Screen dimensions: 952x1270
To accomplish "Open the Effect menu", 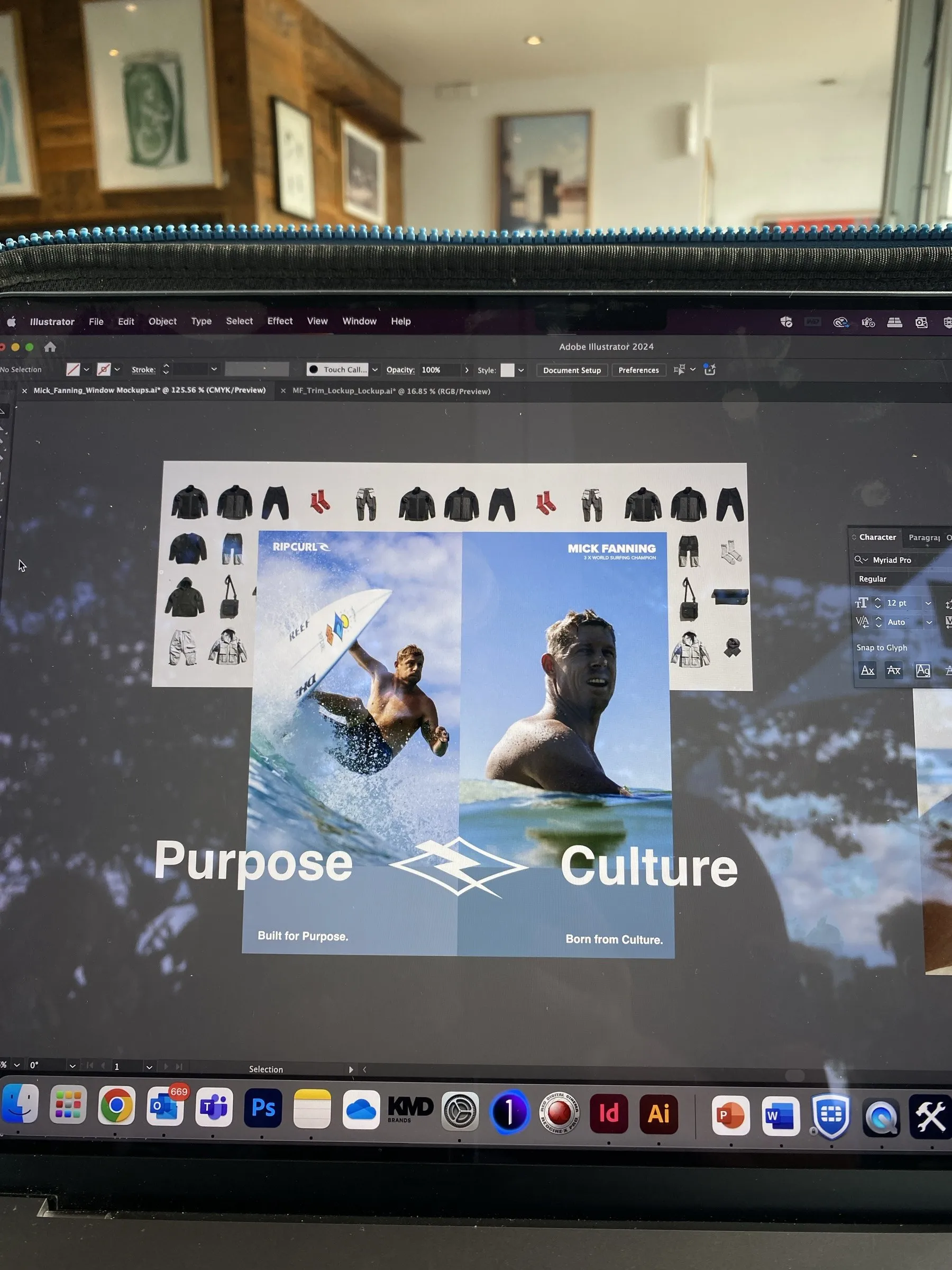I will pyautogui.click(x=280, y=321).
